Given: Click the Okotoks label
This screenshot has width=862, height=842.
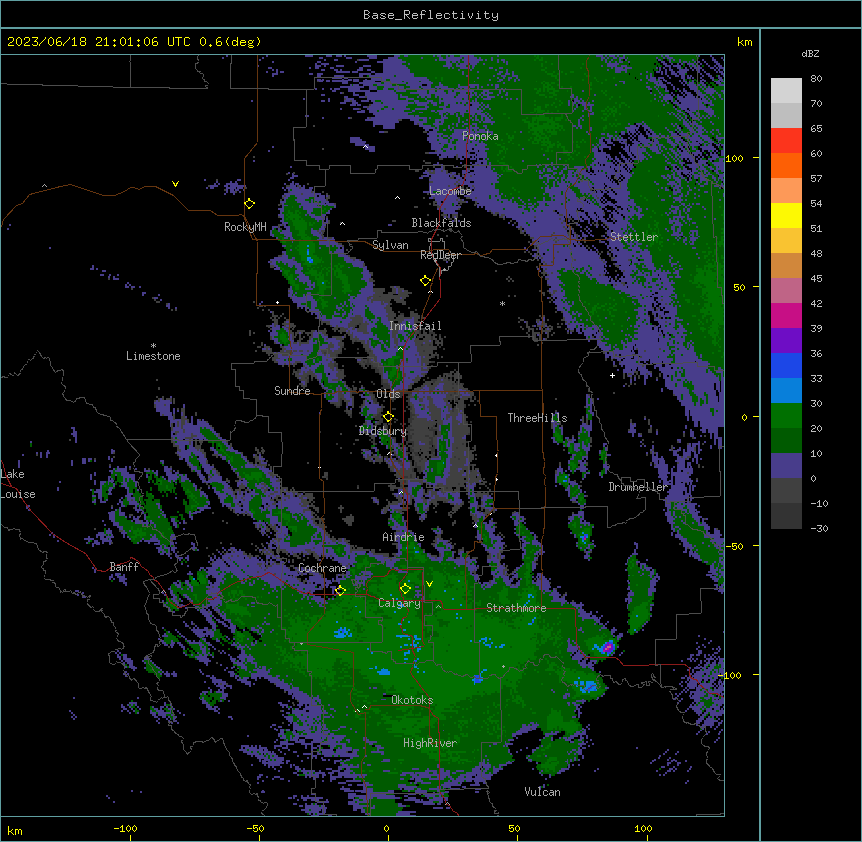Looking at the screenshot, I should (412, 700).
